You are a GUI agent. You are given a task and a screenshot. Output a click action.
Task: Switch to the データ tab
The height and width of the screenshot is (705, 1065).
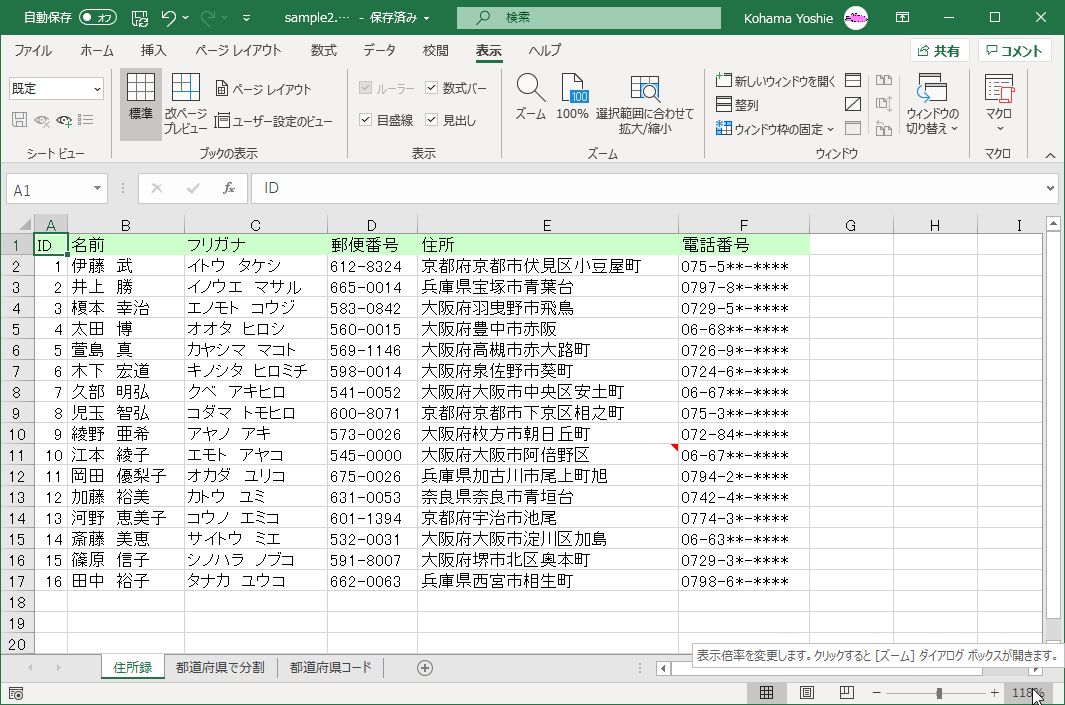pos(379,50)
